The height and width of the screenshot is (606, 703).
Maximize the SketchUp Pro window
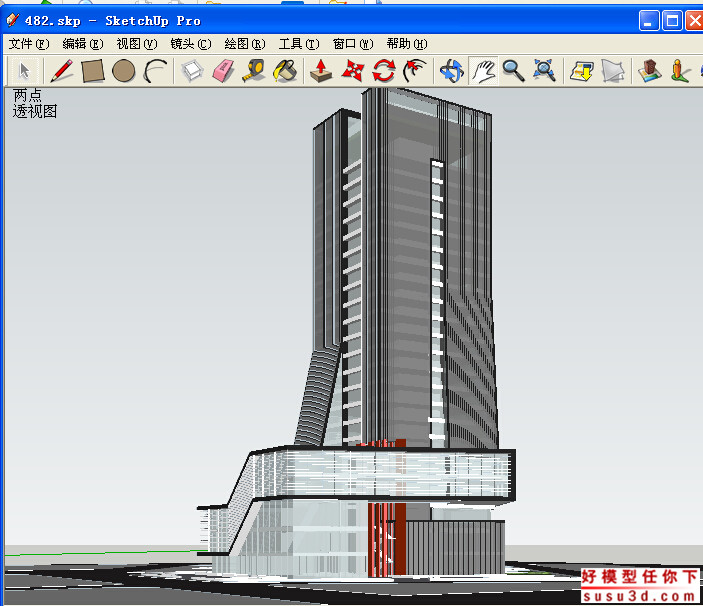672,21
